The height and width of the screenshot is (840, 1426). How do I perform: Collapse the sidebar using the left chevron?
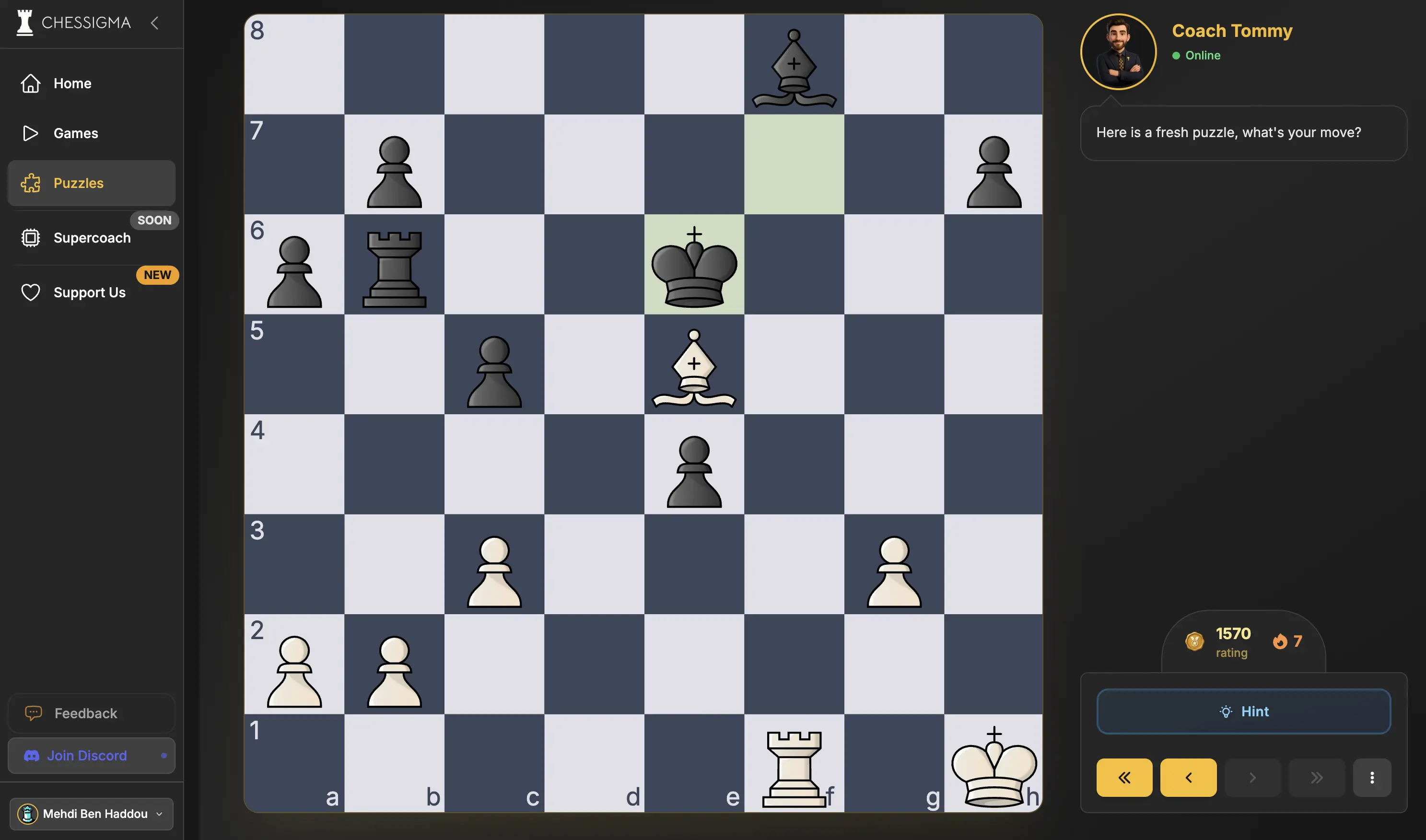154,23
